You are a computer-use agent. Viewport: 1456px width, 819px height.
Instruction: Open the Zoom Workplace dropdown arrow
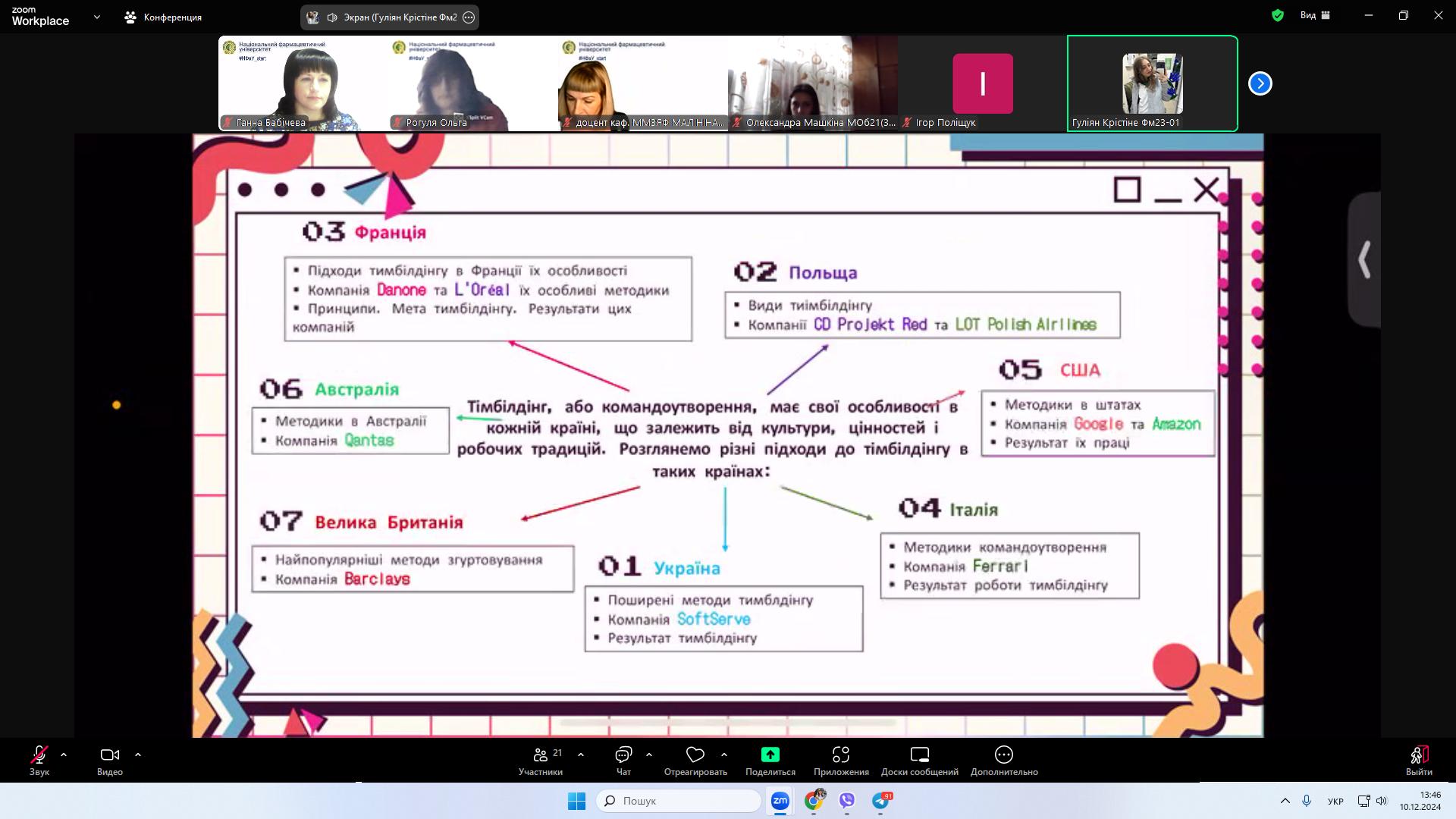click(96, 17)
